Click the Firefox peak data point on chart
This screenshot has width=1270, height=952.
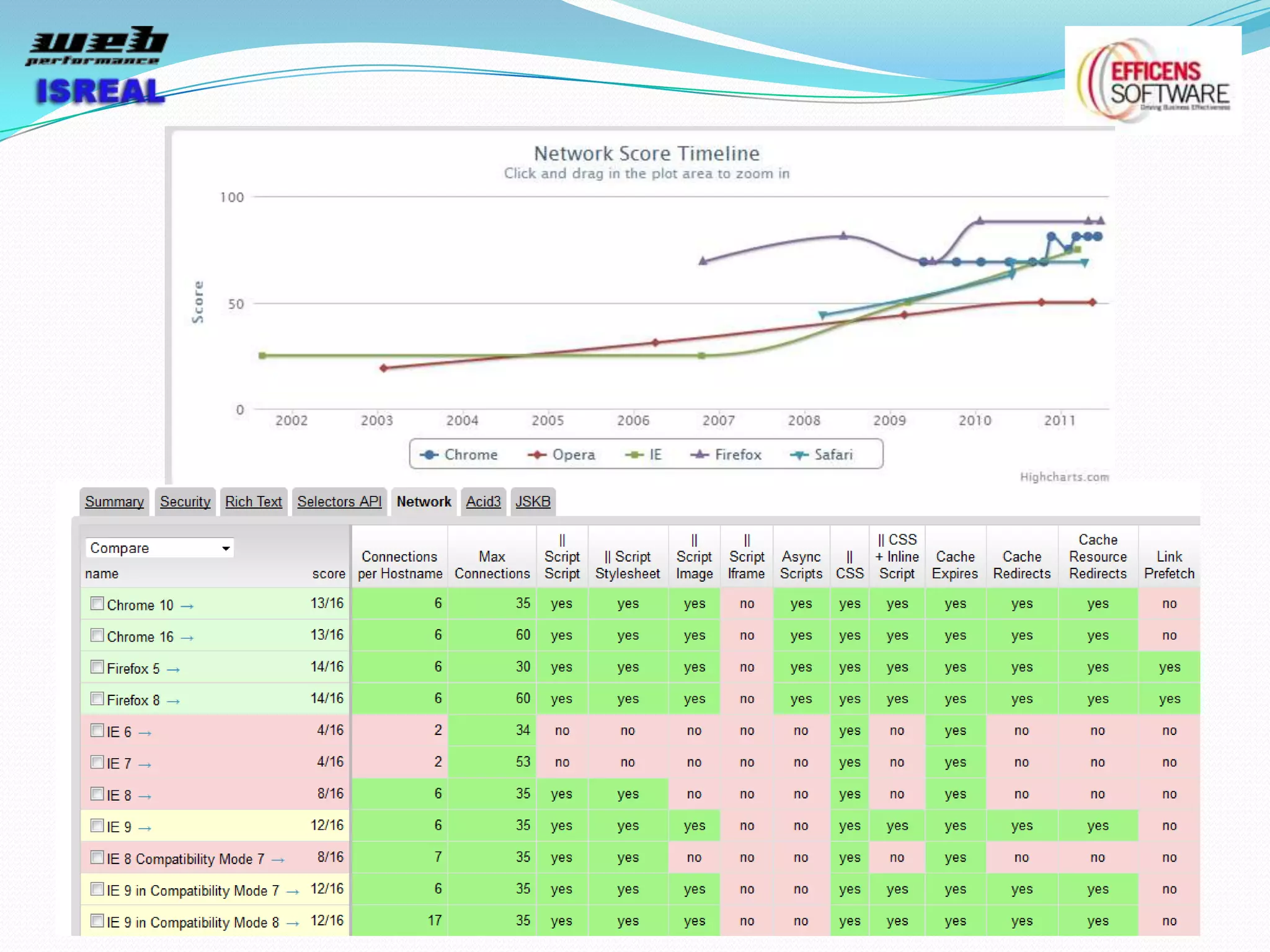pos(980,220)
